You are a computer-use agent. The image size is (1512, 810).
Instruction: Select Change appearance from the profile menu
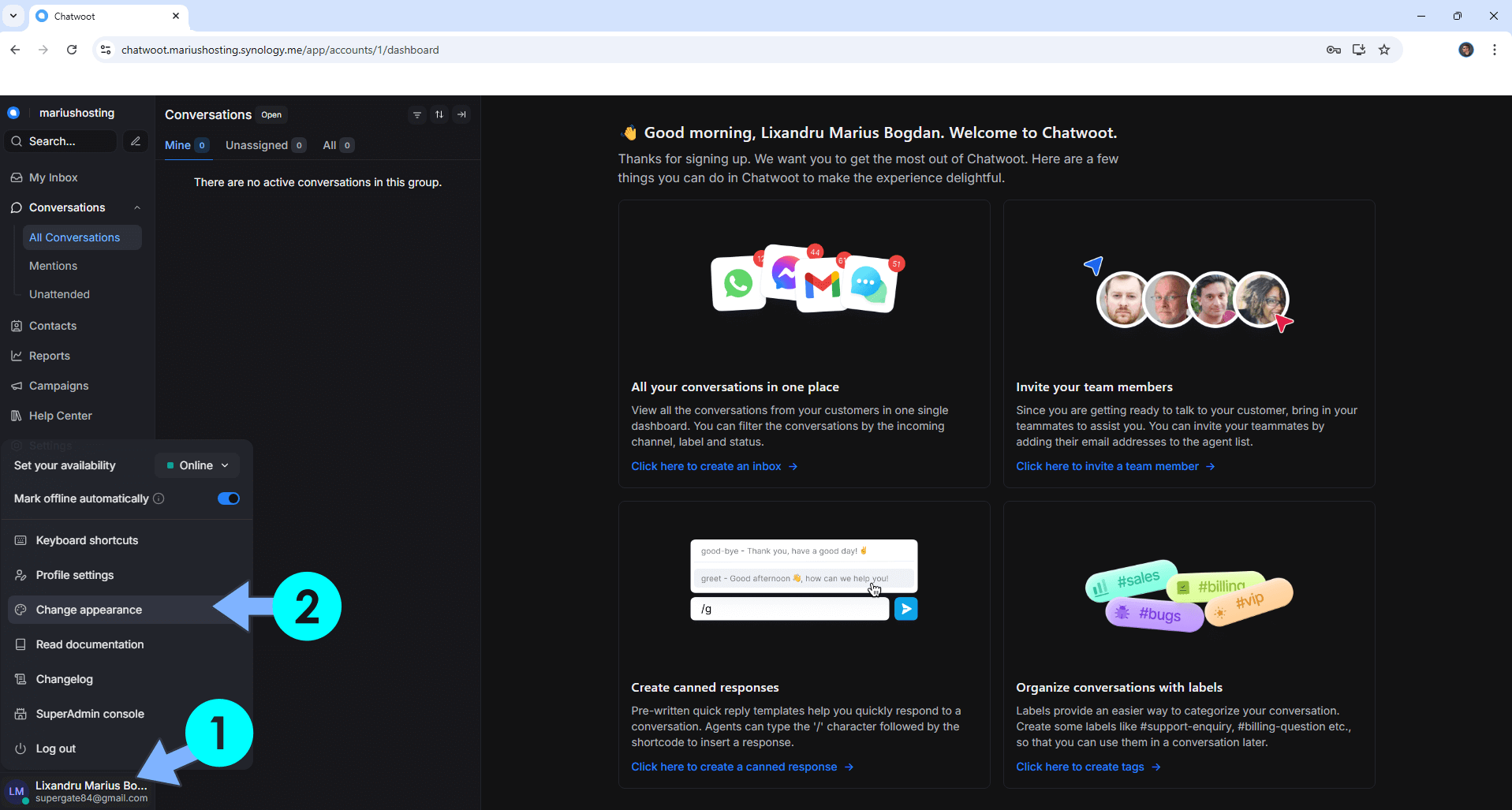(x=89, y=610)
